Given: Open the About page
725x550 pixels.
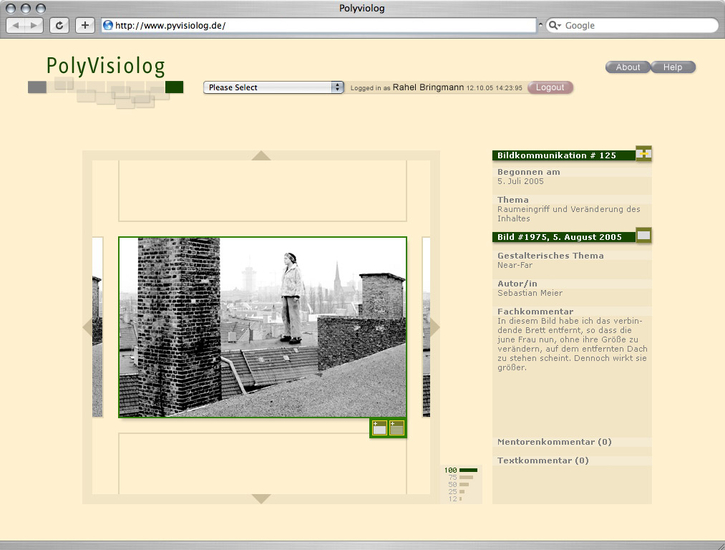Looking at the screenshot, I should pyautogui.click(x=627, y=67).
